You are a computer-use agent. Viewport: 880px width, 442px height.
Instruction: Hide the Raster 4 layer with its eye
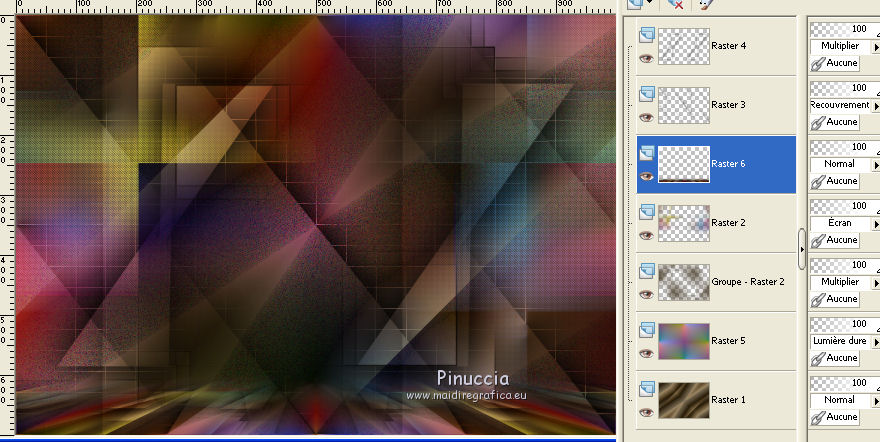(647, 58)
